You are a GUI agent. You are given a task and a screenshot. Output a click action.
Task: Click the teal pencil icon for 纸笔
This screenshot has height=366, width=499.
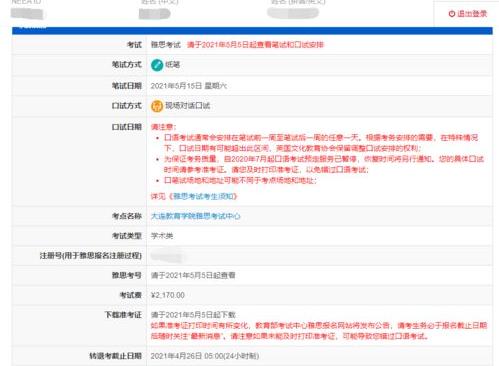click(157, 65)
